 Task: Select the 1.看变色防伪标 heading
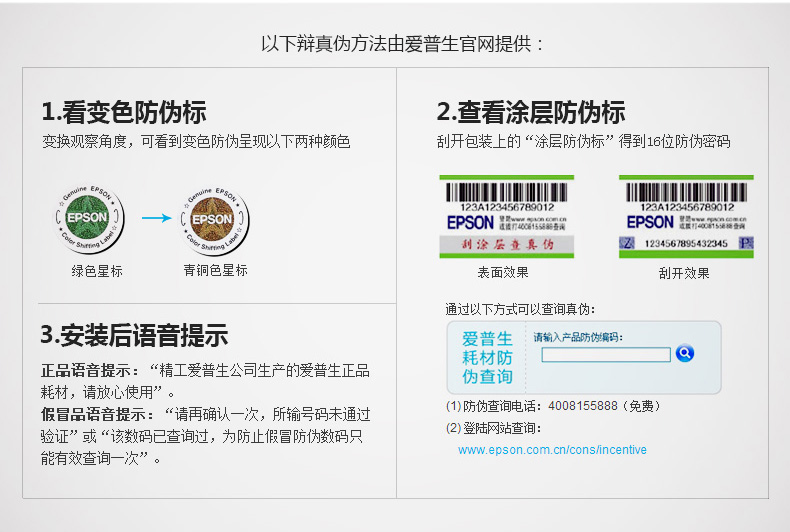(124, 112)
